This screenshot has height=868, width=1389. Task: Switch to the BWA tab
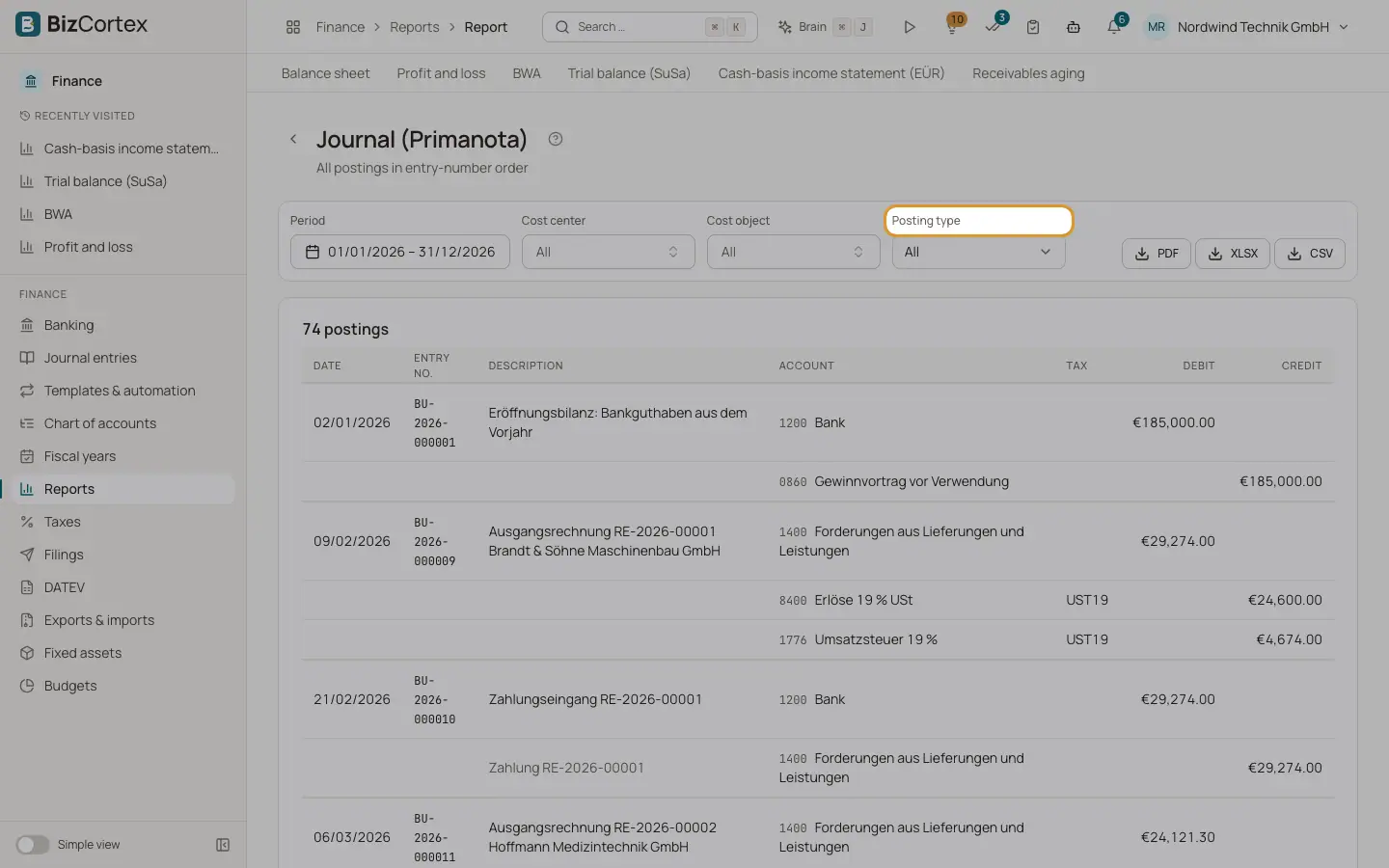click(527, 73)
